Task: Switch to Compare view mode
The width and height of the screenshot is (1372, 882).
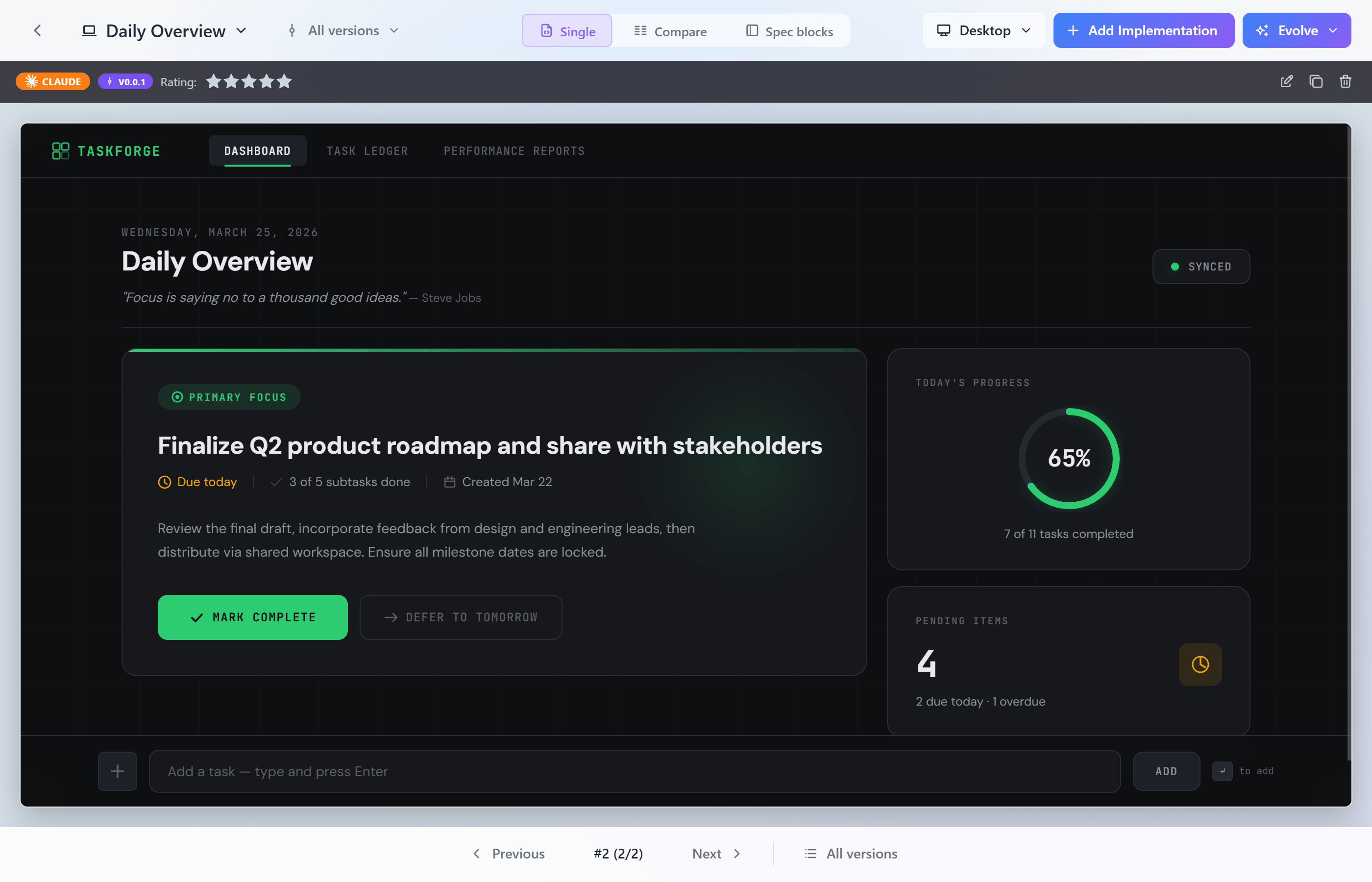Action: (x=670, y=31)
